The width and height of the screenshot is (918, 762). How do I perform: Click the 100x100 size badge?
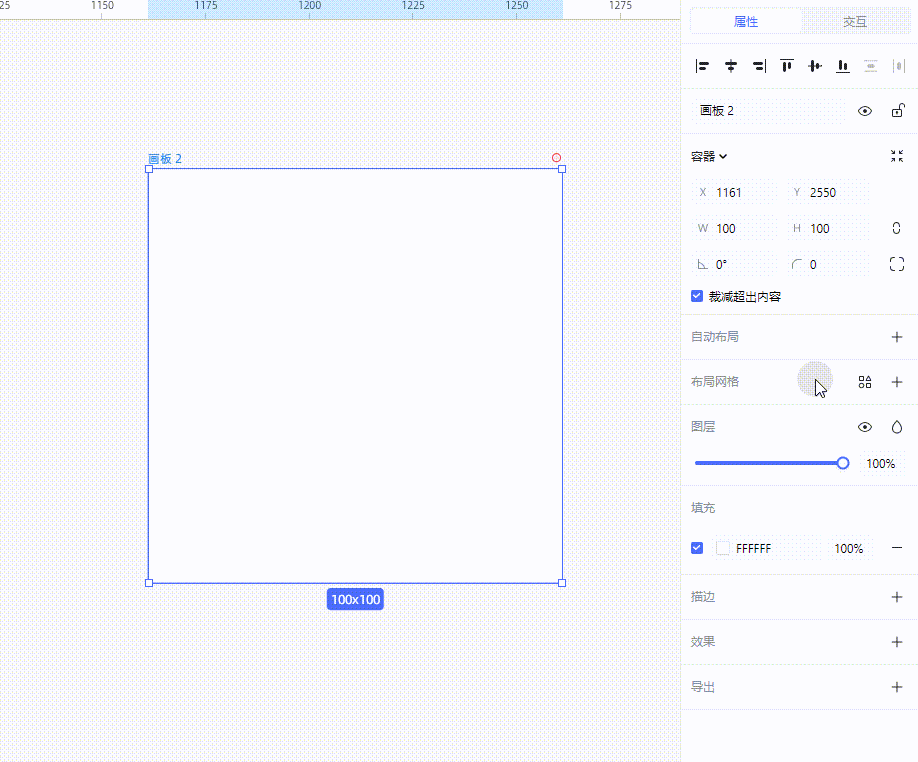(x=355, y=599)
